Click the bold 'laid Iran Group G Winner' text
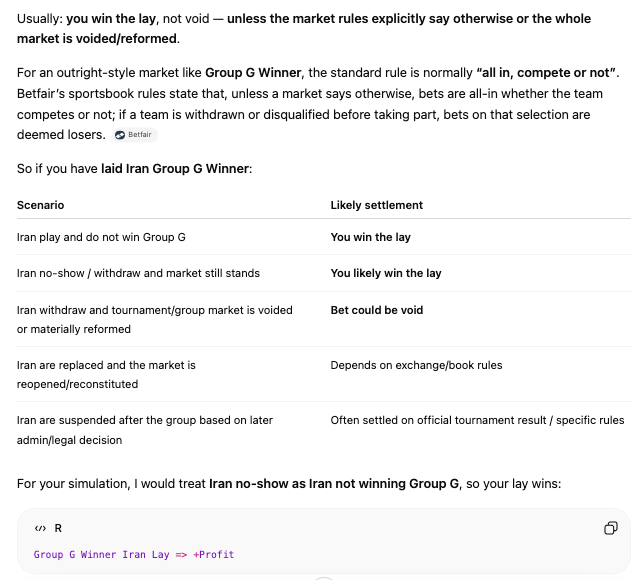This screenshot has height=580, width=643. (x=175, y=169)
